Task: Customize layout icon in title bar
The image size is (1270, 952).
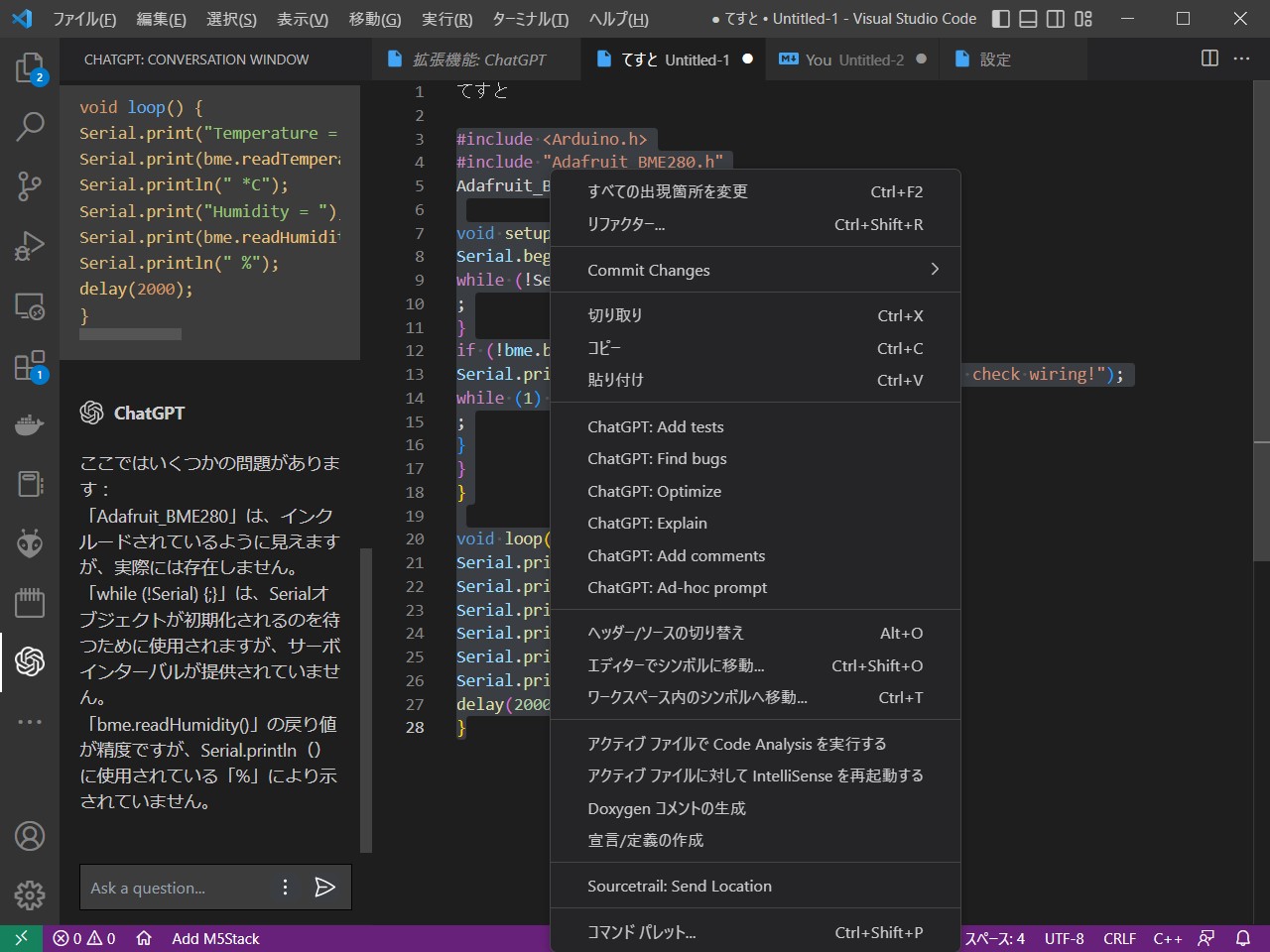Action: click(1083, 18)
